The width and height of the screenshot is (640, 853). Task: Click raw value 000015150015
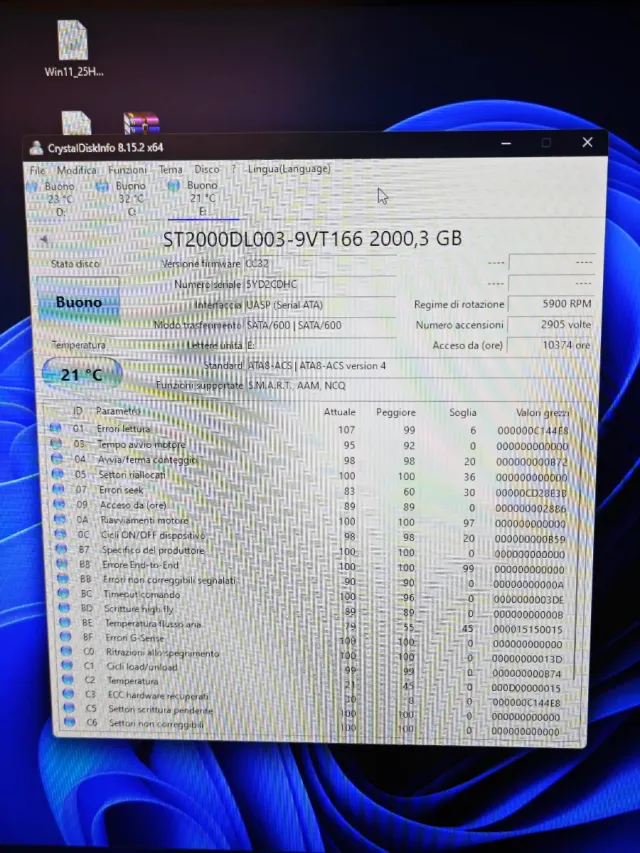click(x=527, y=629)
